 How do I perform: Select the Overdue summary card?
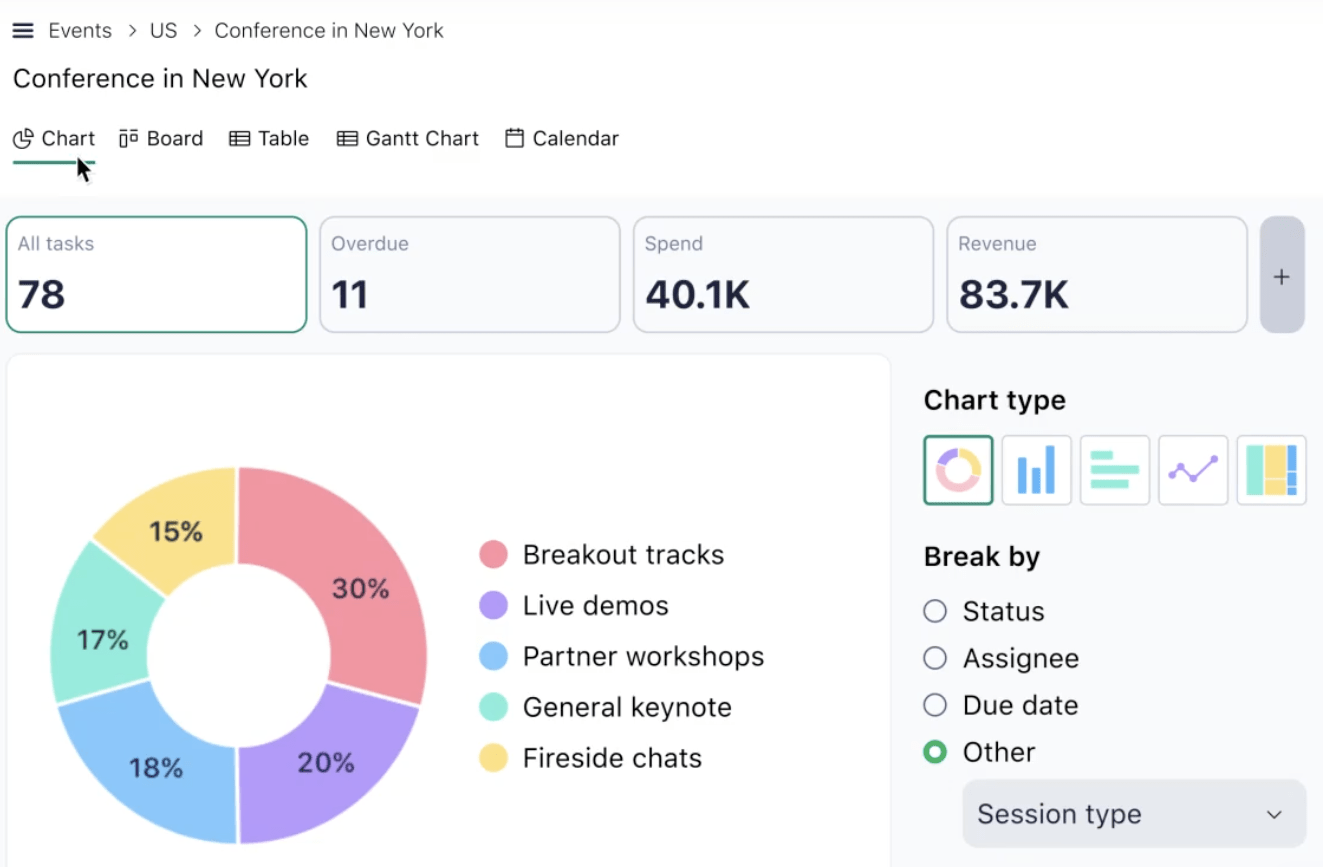point(470,275)
